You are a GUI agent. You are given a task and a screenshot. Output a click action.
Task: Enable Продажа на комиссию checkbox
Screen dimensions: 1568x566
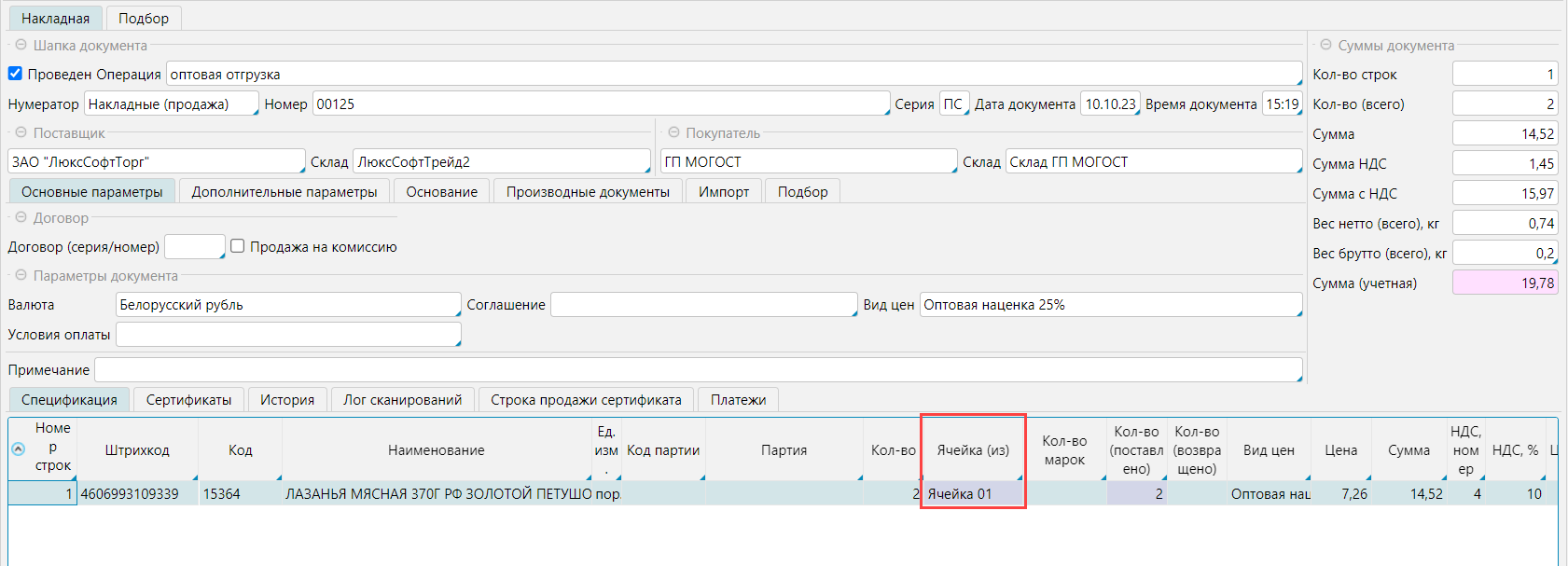click(238, 246)
